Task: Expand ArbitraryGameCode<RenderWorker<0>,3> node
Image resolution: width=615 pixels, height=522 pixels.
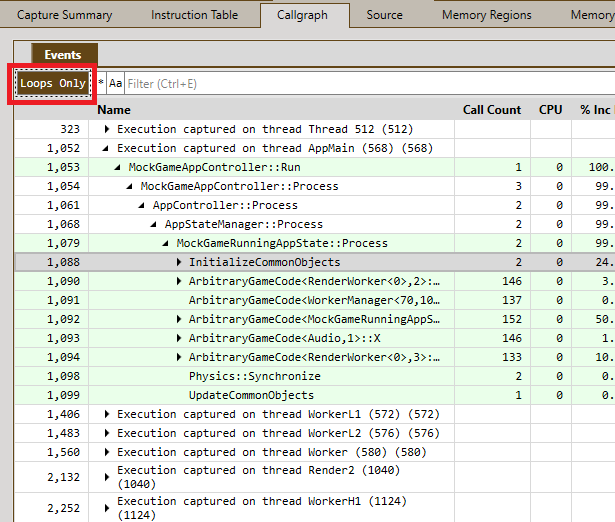Action: click(x=179, y=357)
